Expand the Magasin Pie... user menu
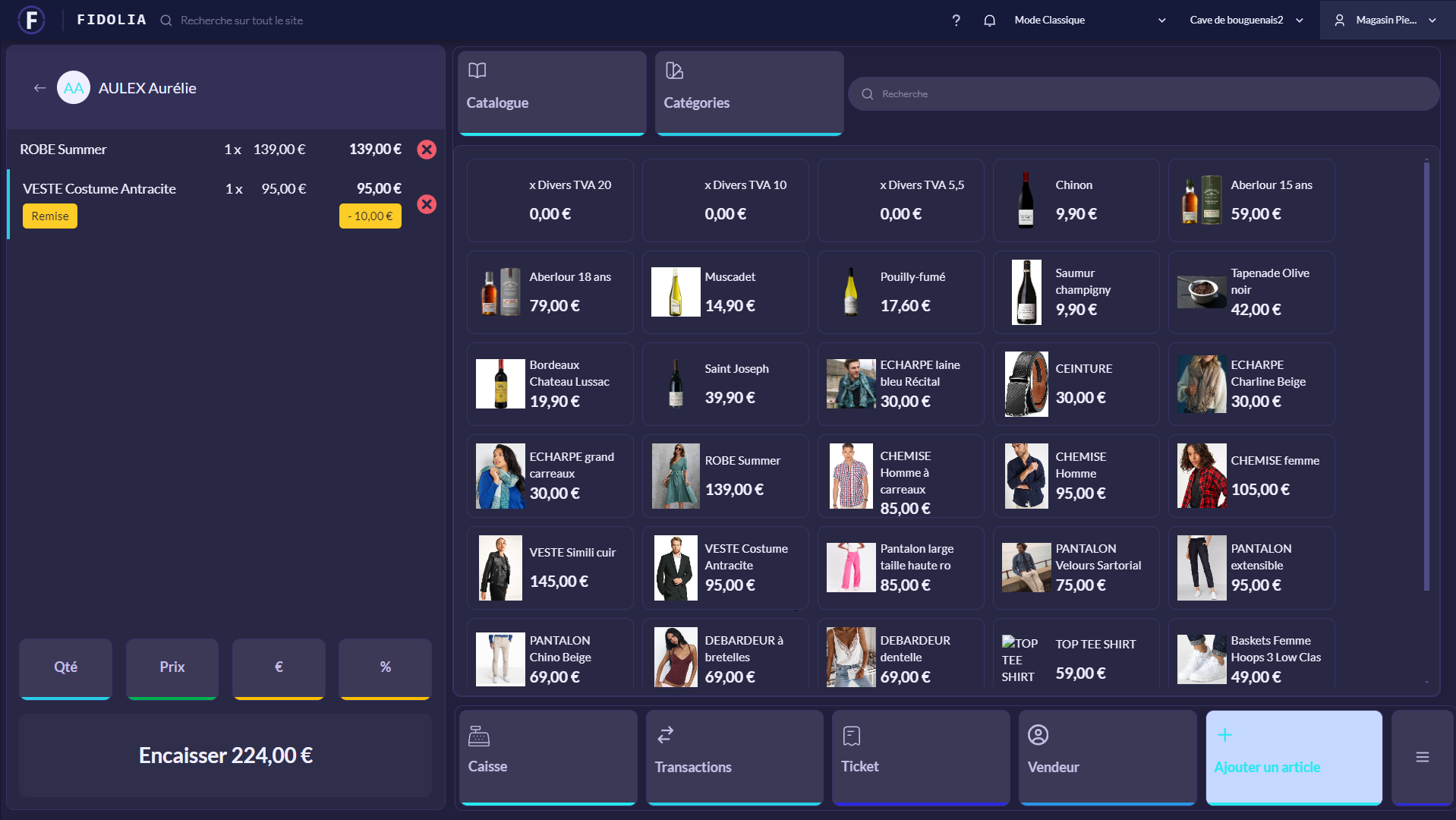Viewport: 1456px width, 820px height. pos(1386,20)
